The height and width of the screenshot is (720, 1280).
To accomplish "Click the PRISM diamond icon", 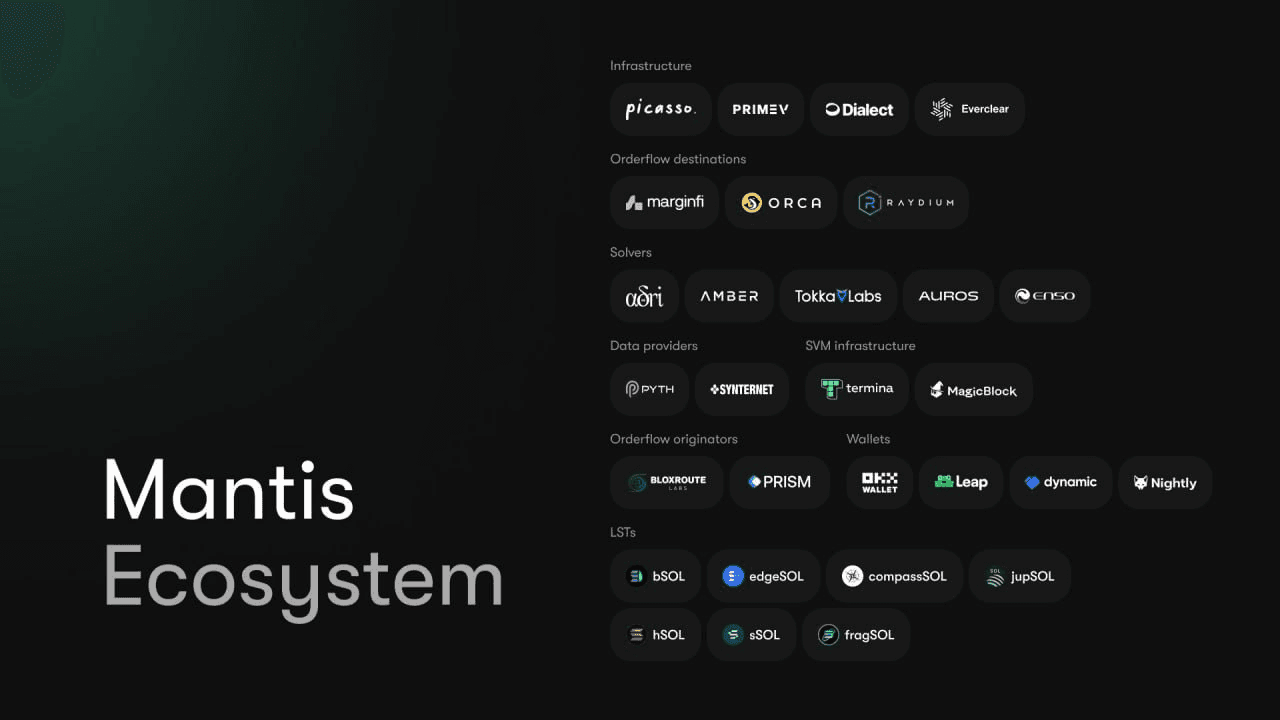I will [755, 482].
